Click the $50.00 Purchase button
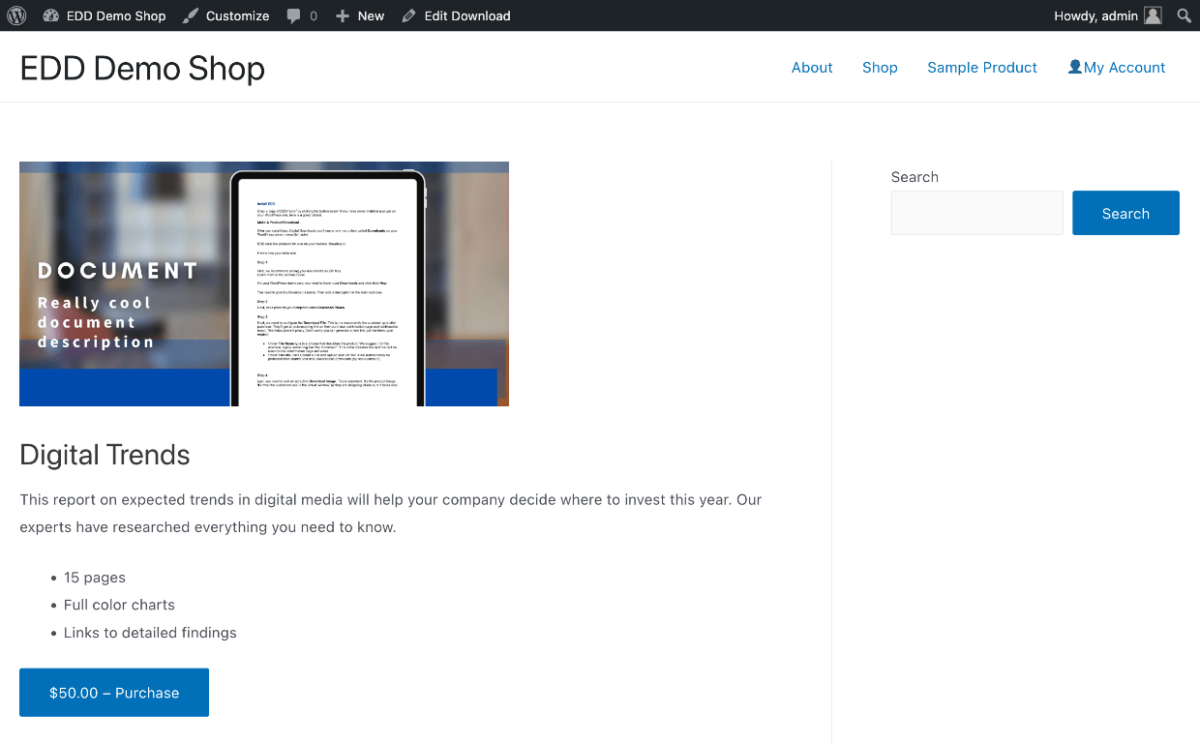This screenshot has width=1200, height=744. [x=113, y=692]
